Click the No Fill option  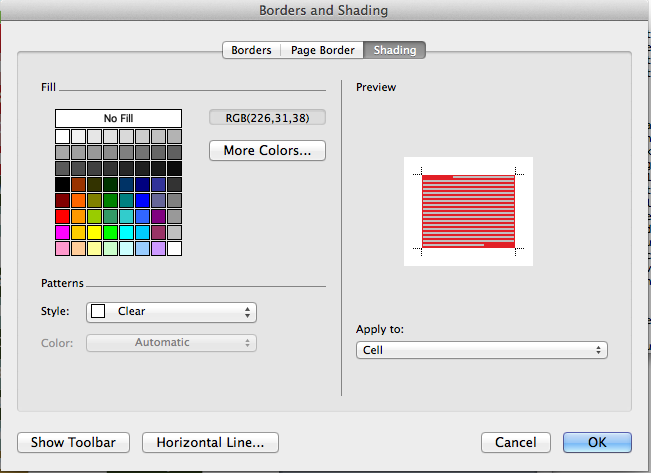[118, 118]
